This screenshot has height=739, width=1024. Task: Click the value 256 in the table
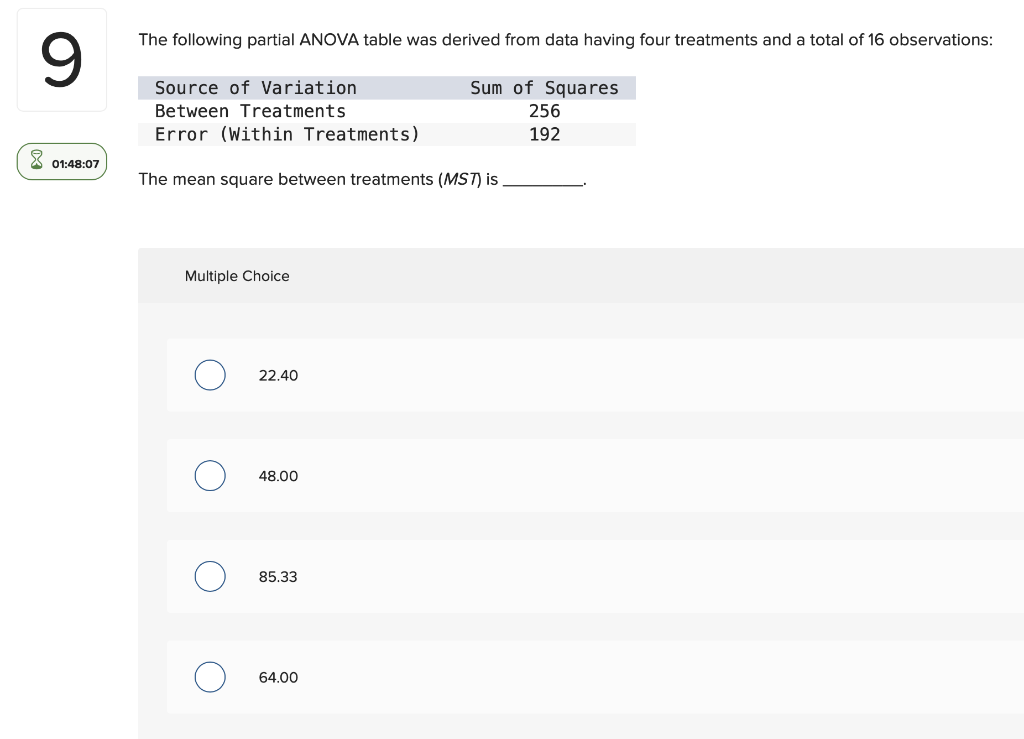click(545, 111)
